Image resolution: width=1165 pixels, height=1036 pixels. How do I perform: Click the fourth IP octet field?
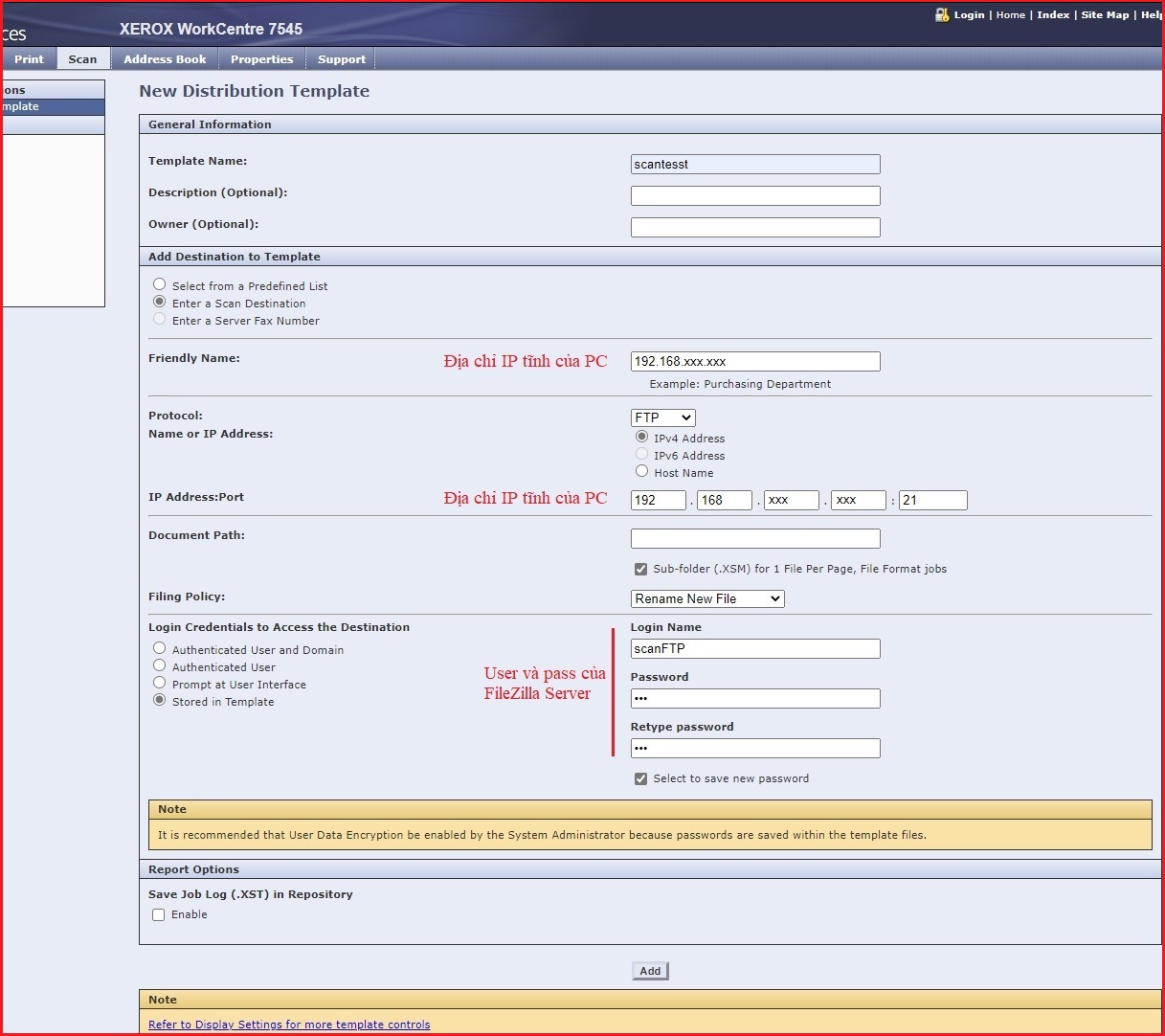pos(859,500)
